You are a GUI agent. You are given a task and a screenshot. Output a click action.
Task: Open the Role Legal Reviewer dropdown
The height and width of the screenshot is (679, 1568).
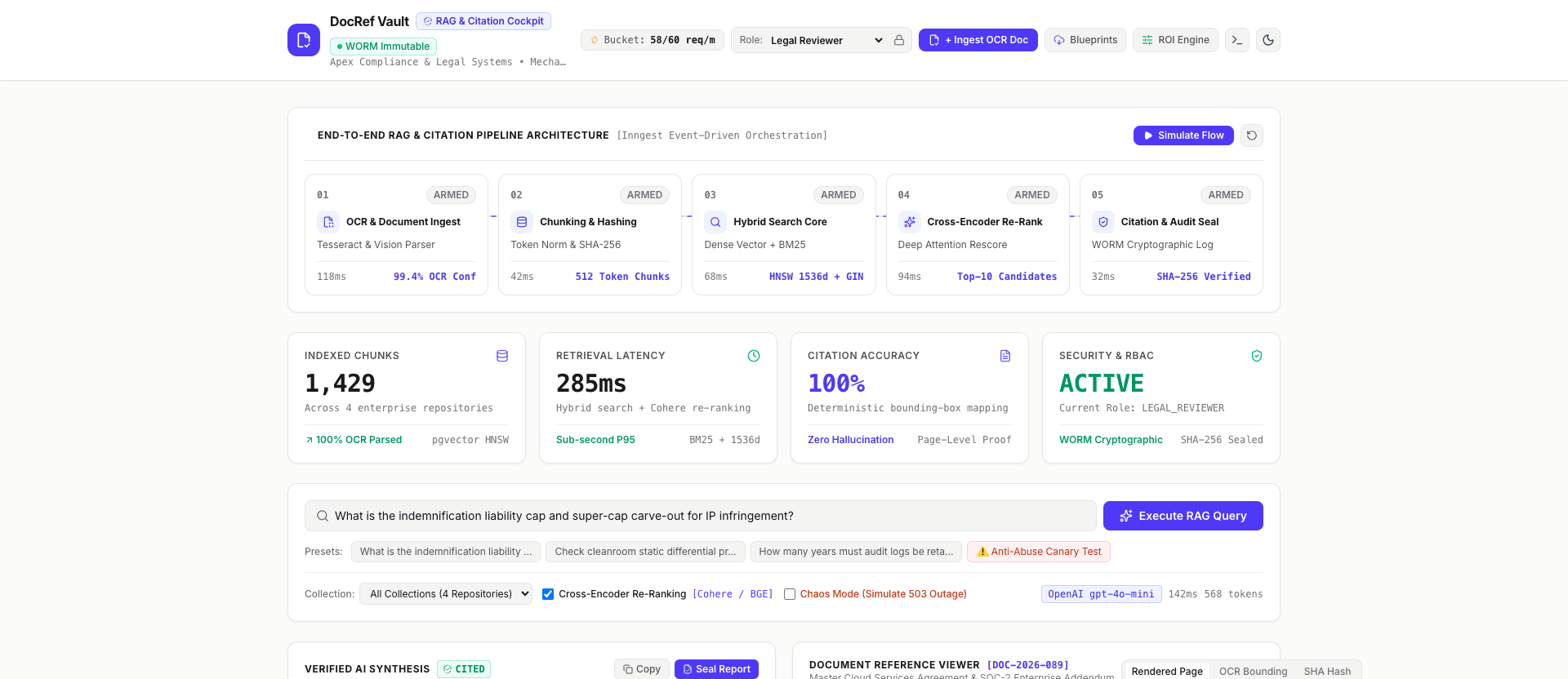tap(826, 40)
